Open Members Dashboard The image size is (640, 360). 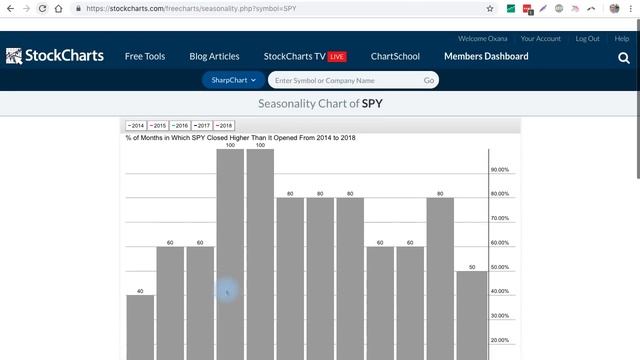pos(486,56)
